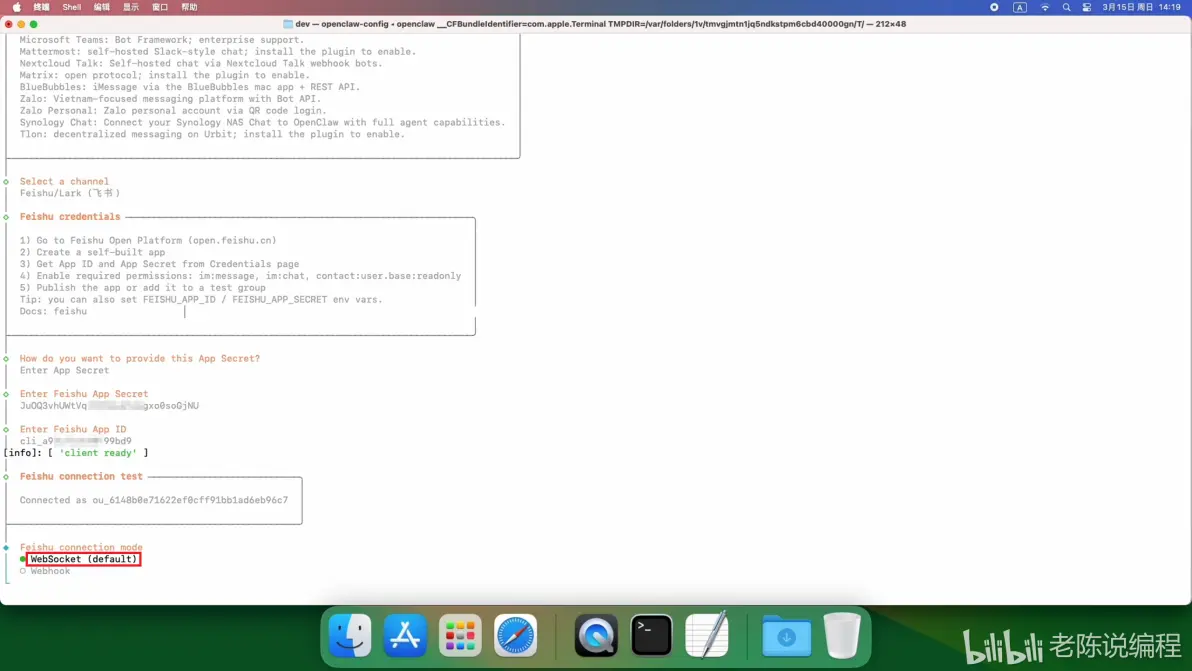Click the date and time display

point(1141,7)
